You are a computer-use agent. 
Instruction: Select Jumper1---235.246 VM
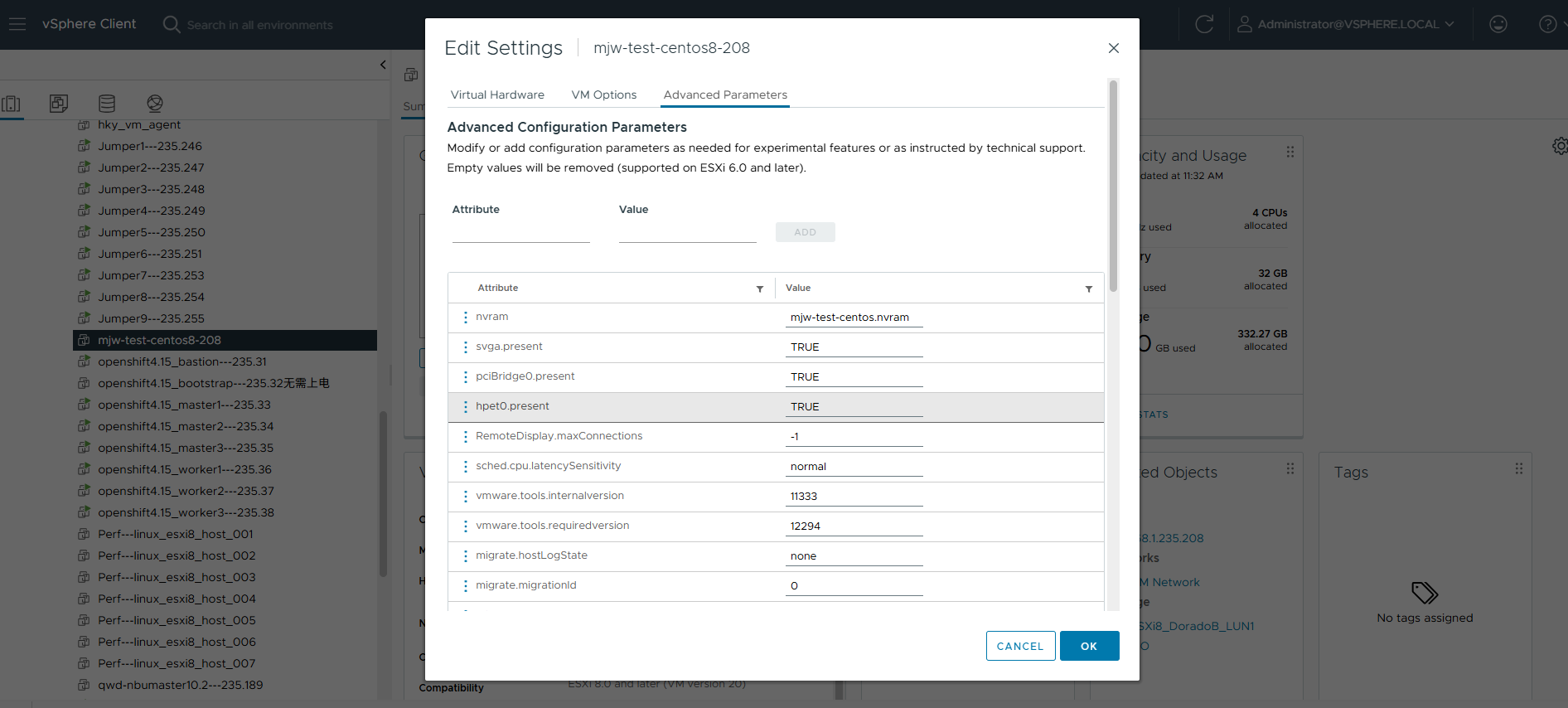(150, 146)
